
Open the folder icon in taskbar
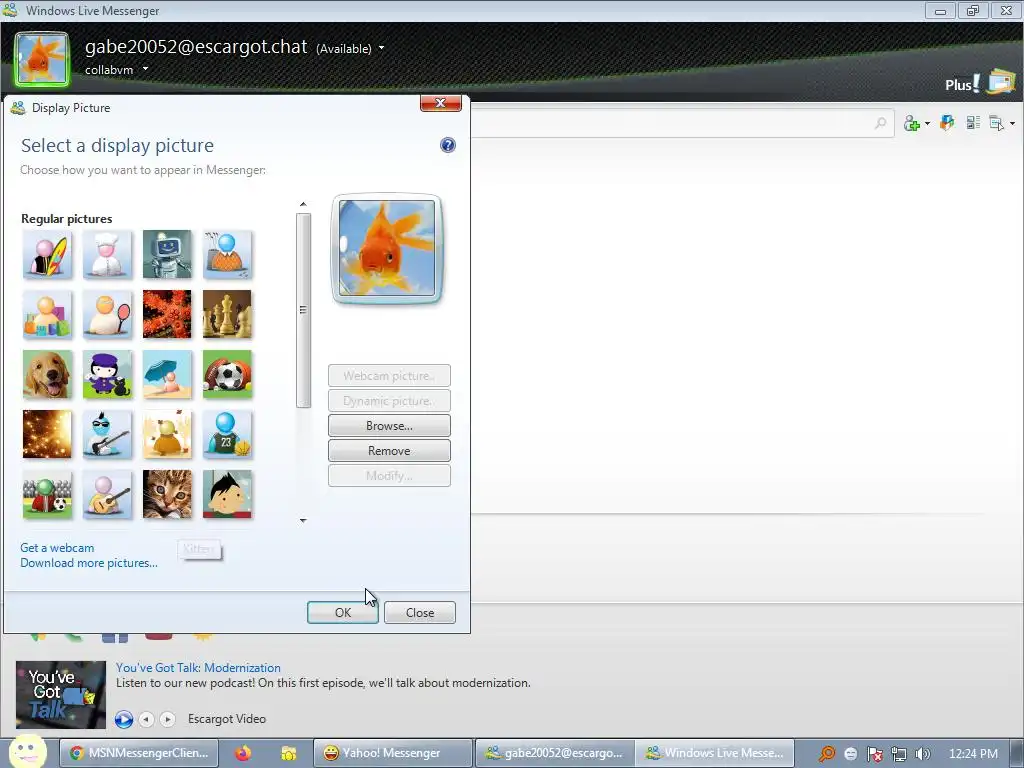(x=288, y=753)
